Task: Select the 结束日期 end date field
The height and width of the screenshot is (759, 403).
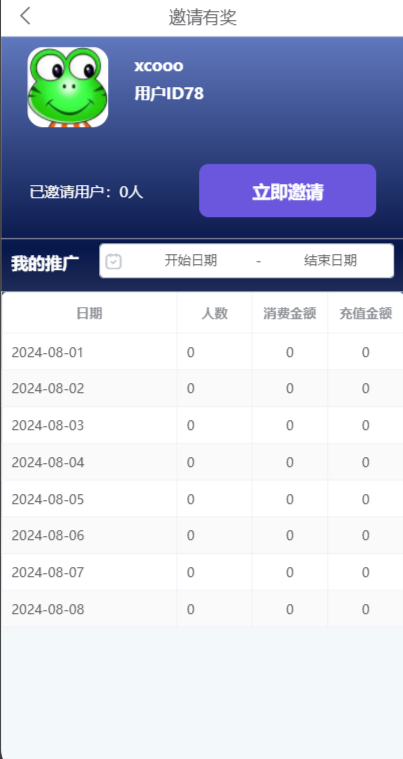Action: (x=330, y=260)
